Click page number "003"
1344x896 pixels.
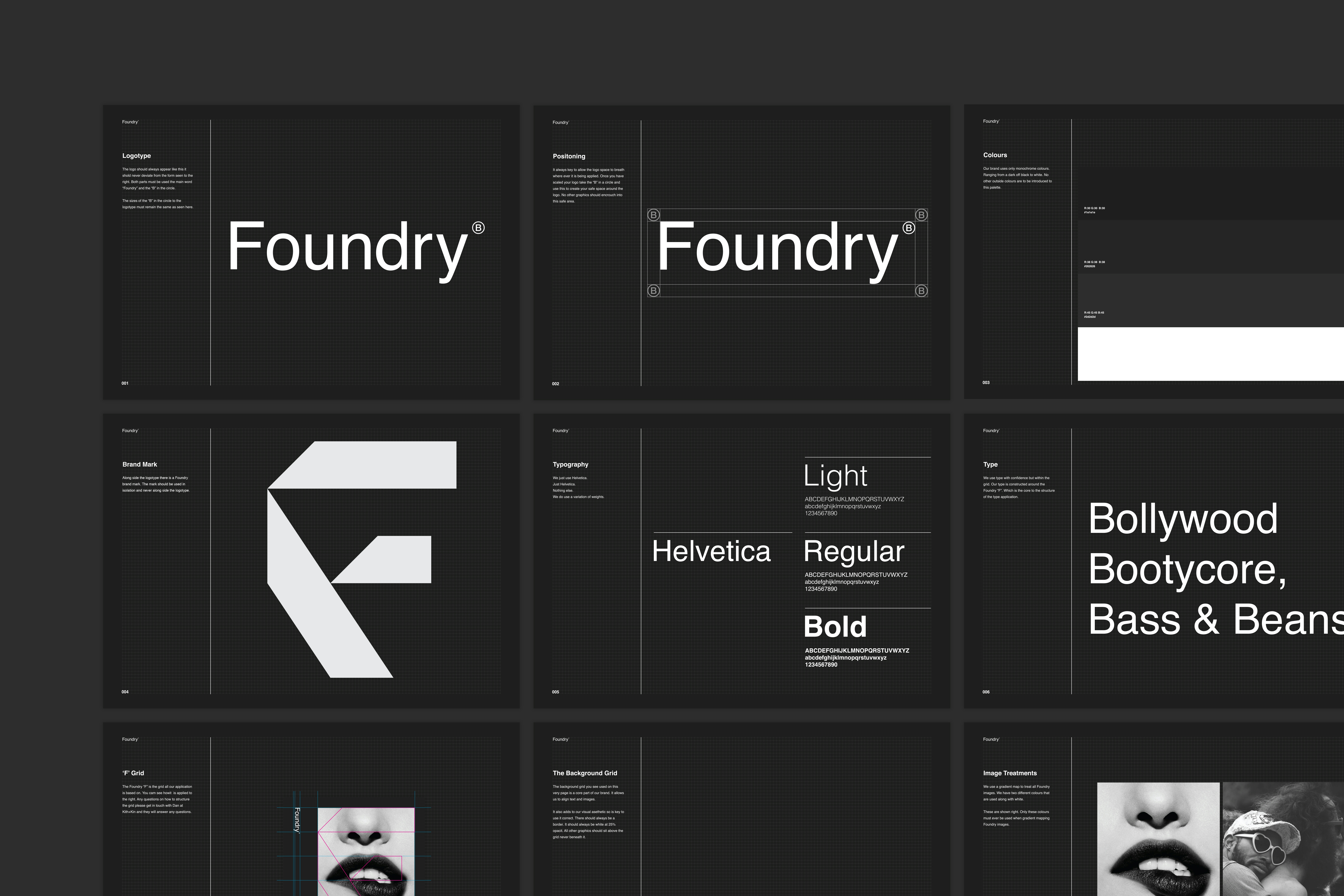point(986,383)
